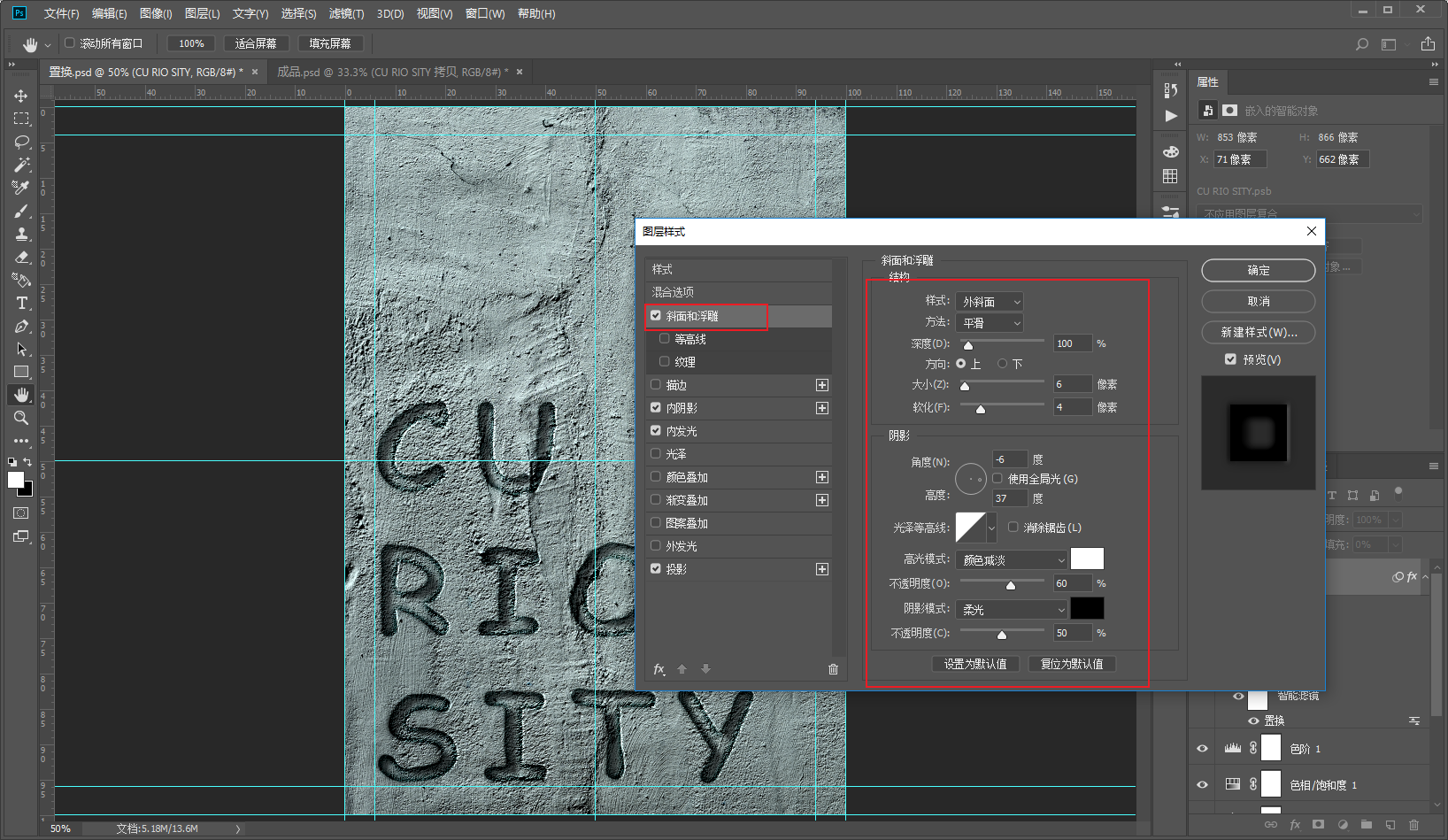Switch to the 成品.psd document tab

(393, 72)
